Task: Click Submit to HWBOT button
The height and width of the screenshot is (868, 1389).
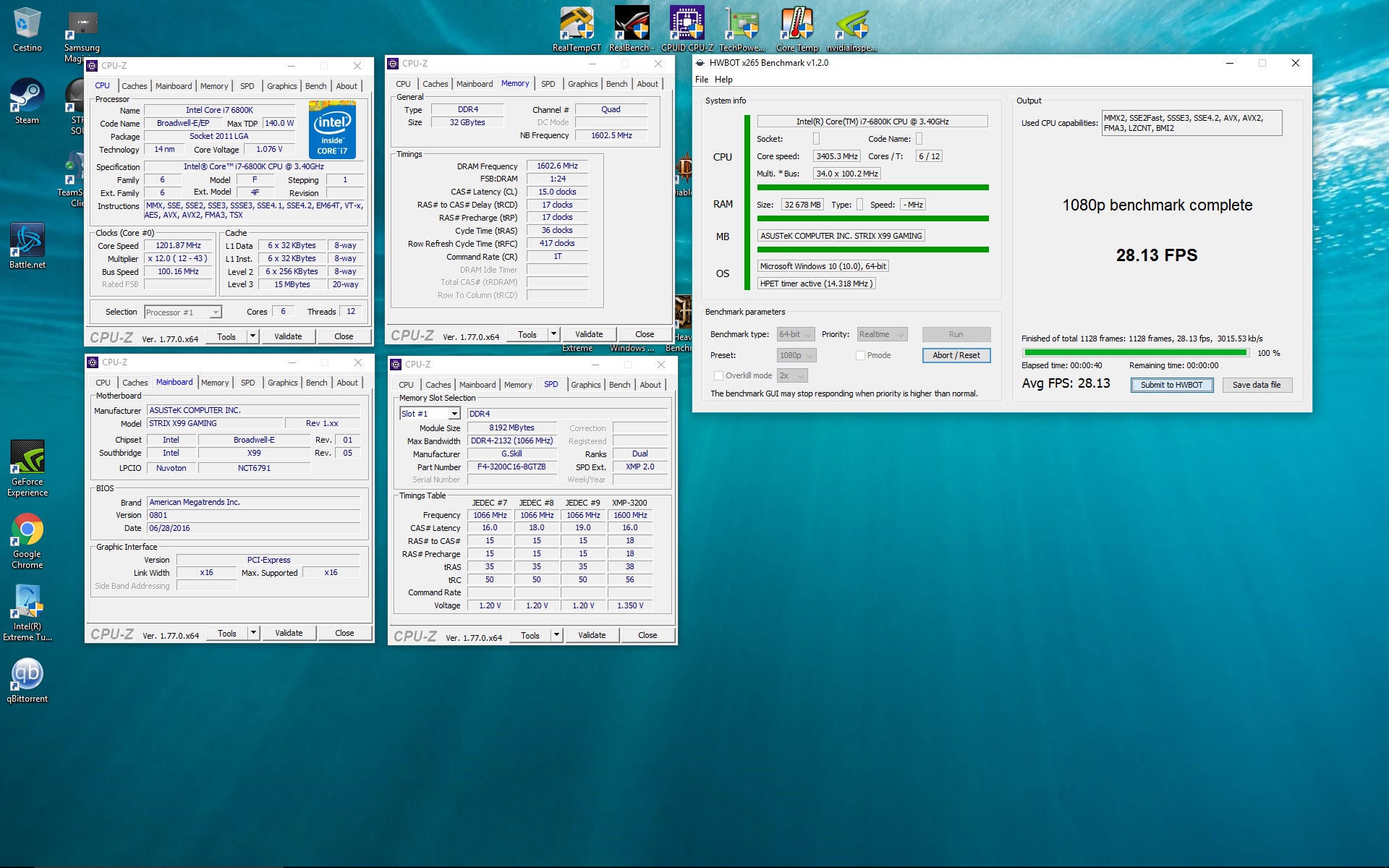Action: 1171,385
